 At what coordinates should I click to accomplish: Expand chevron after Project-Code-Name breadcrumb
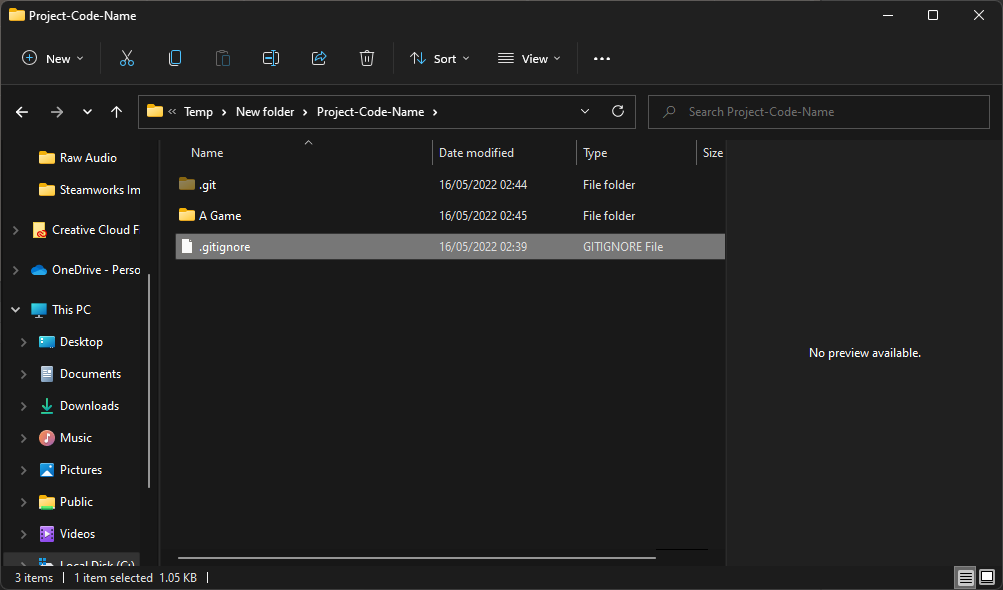click(435, 112)
